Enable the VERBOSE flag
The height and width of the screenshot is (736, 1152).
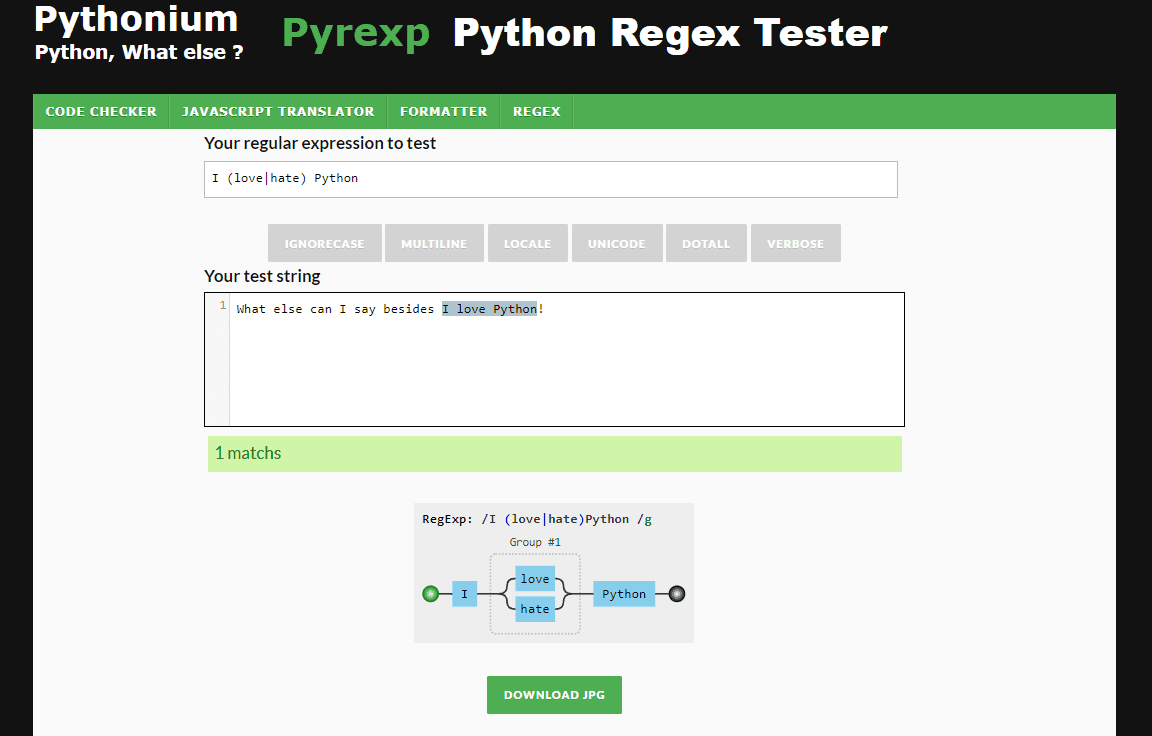(795, 243)
